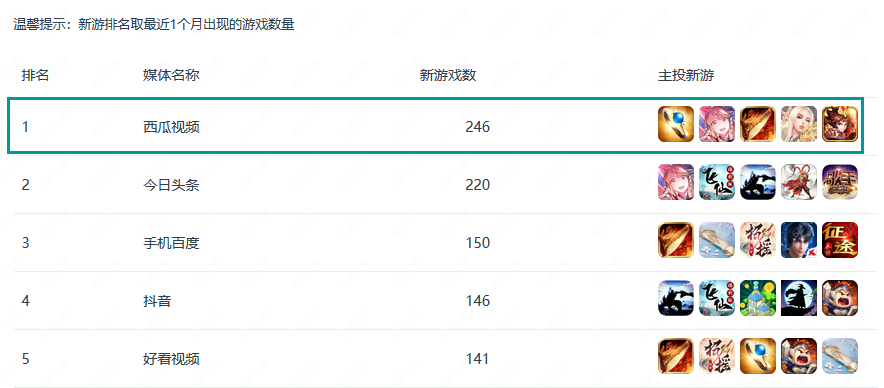Viewport: 884px width, 388px height.
Task: Select the 主投新游 column header
Action: [x=686, y=76]
